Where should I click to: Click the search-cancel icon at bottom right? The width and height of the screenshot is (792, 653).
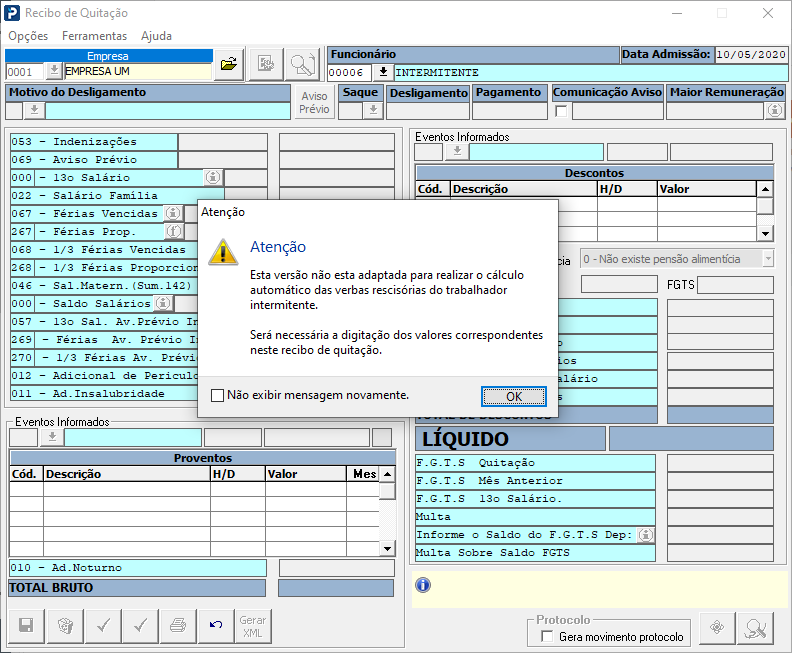point(755,628)
